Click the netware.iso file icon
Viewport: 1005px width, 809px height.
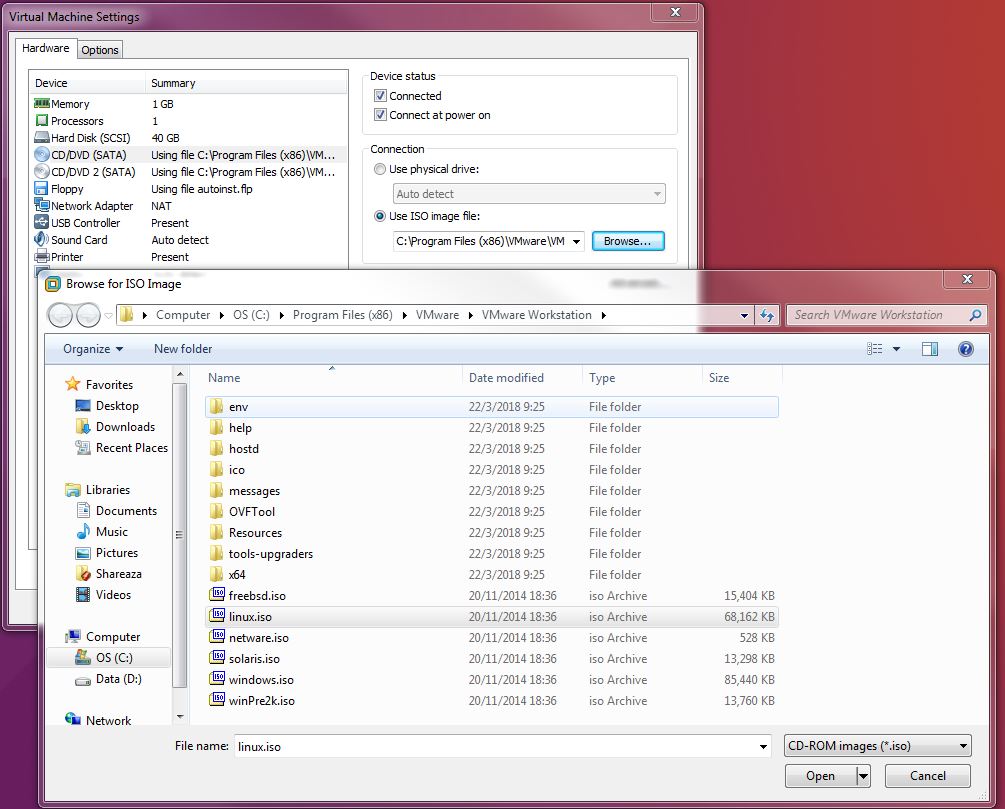pyautogui.click(x=218, y=637)
